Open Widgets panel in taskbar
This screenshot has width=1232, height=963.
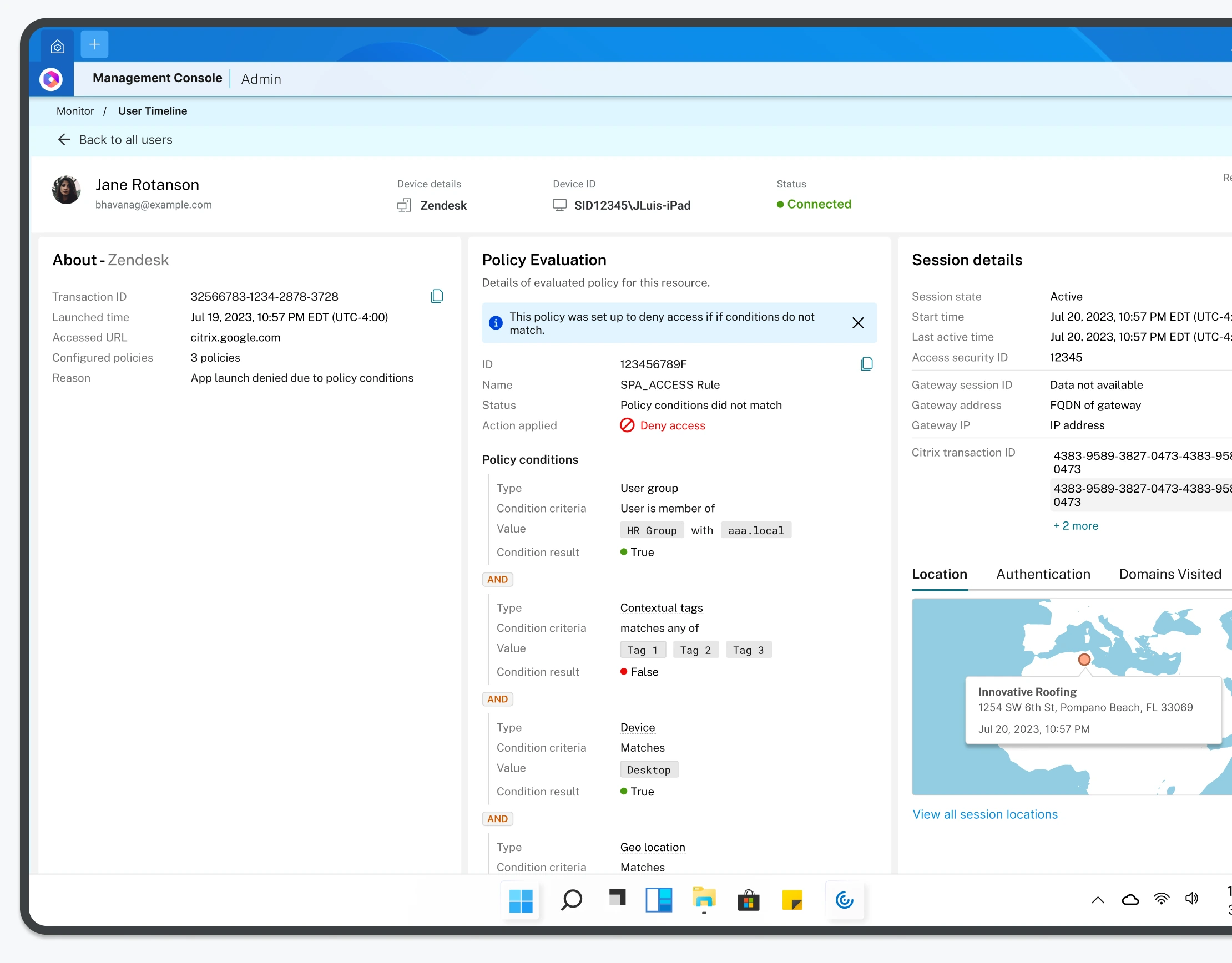(x=658, y=900)
